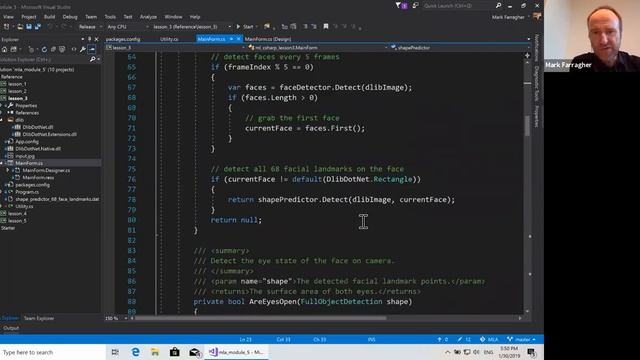Select lesson_1 project in Solution Explorer
The image size is (640, 360).
coord(17,84)
